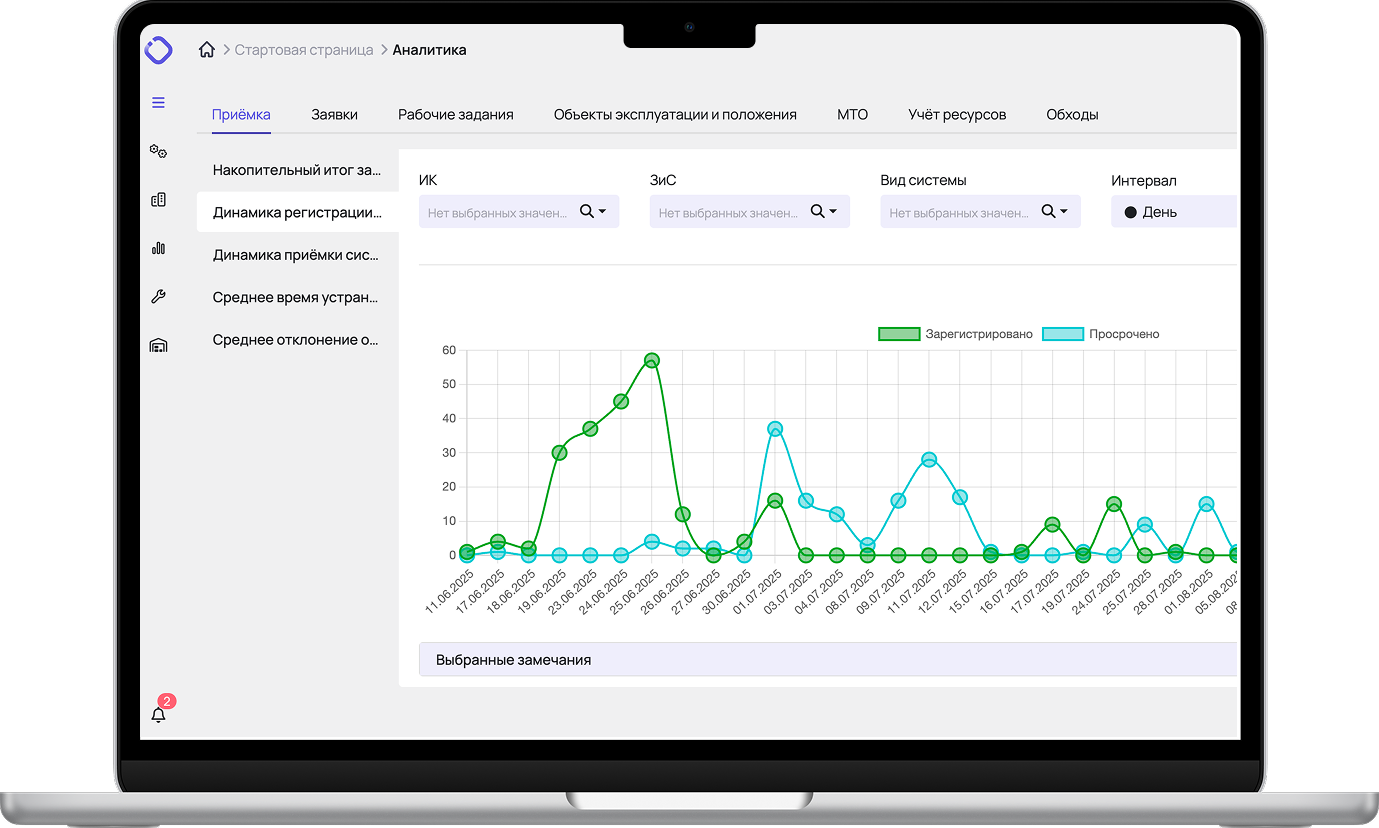Open the bar chart analytics sidebar icon
Viewport: 1379px width, 828px height.
coord(158,248)
